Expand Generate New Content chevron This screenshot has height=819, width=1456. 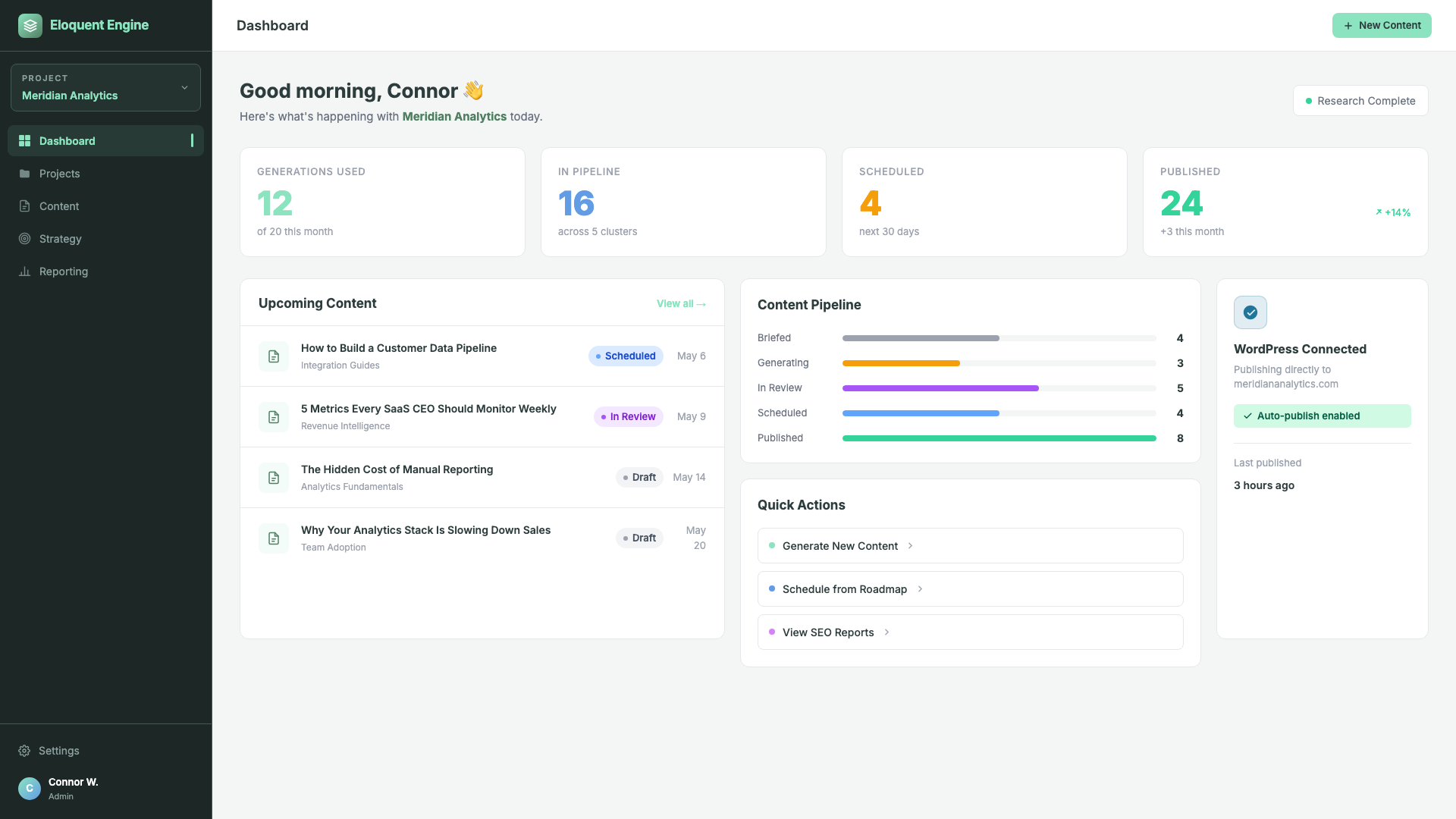click(x=910, y=546)
